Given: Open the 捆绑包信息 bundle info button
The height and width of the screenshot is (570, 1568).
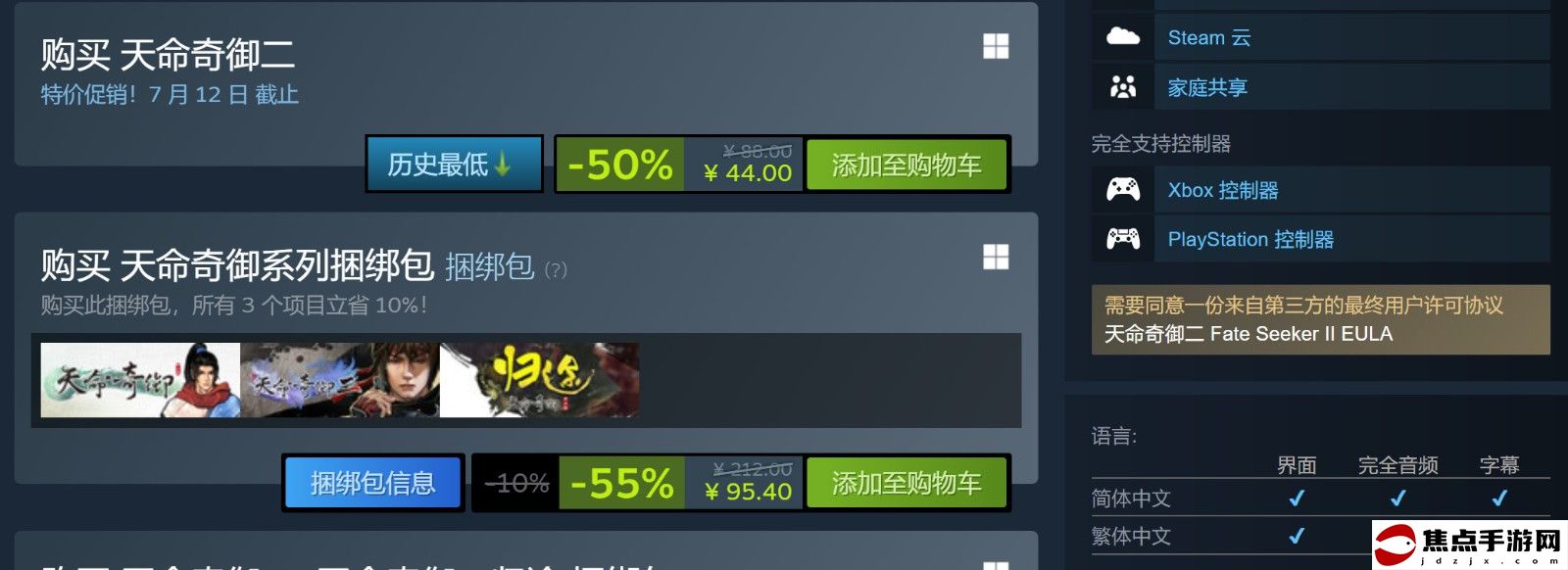Looking at the screenshot, I should pos(372,483).
